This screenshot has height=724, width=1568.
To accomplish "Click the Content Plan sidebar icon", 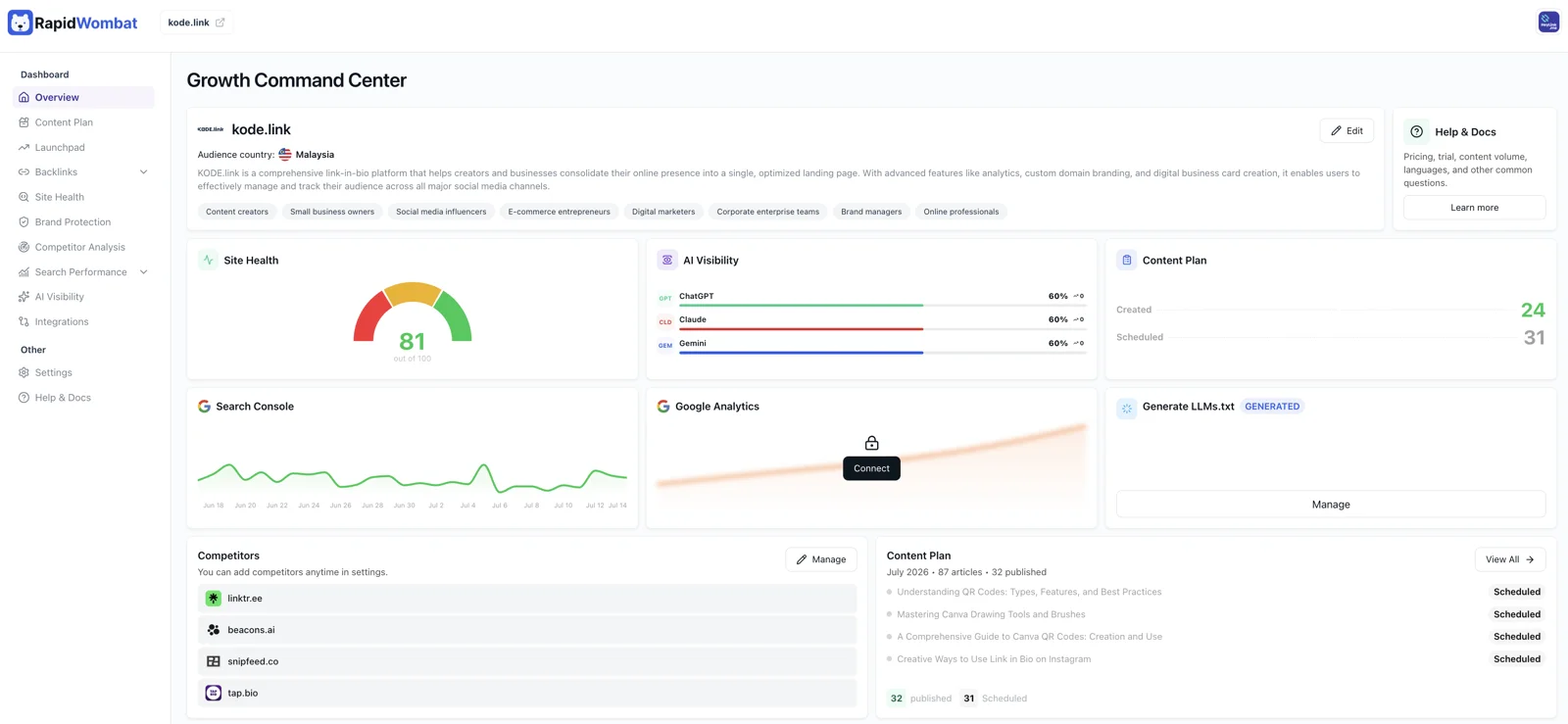I will [x=24, y=122].
